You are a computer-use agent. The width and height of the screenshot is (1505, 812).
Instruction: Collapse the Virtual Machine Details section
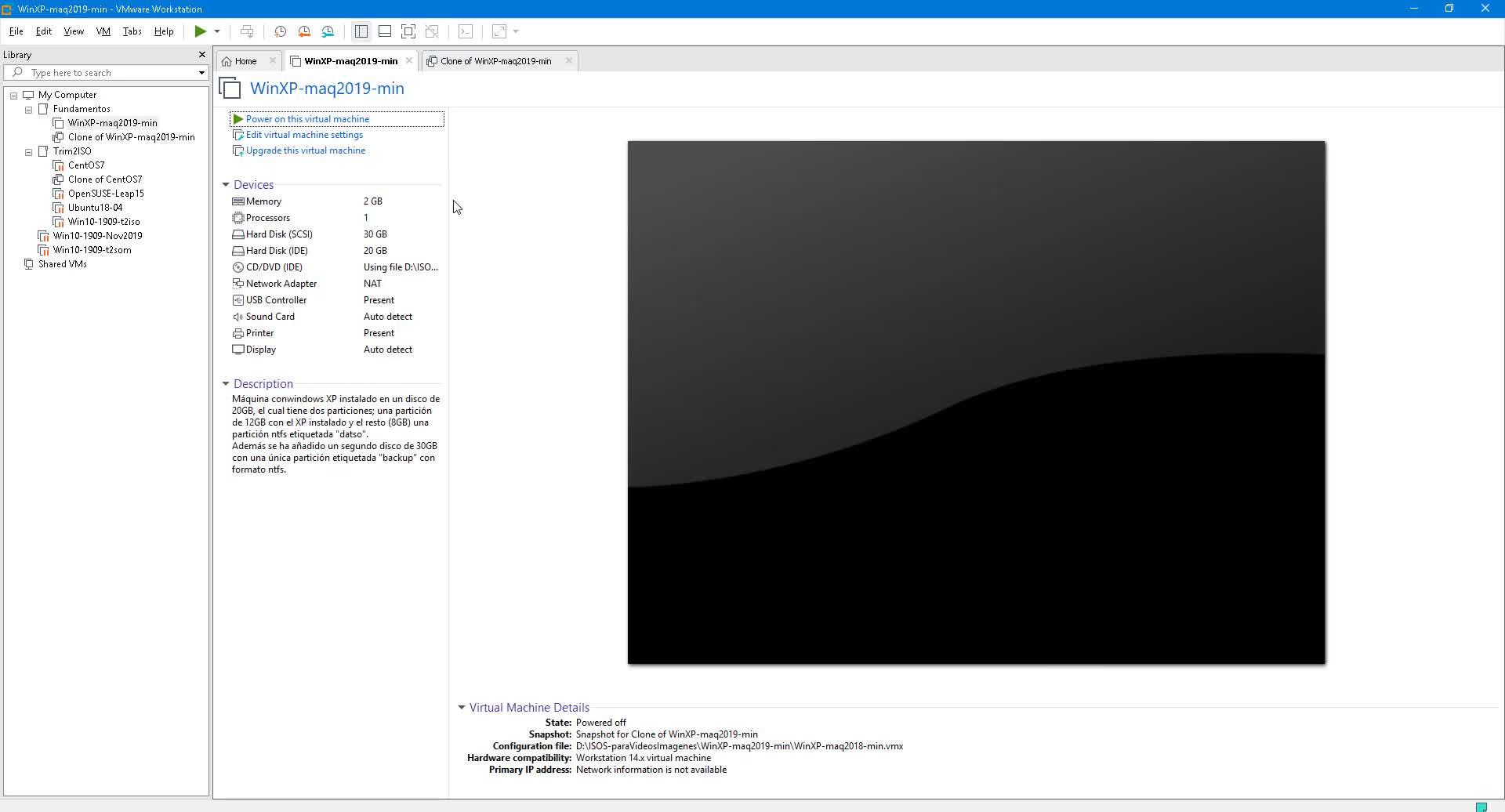tap(462, 708)
